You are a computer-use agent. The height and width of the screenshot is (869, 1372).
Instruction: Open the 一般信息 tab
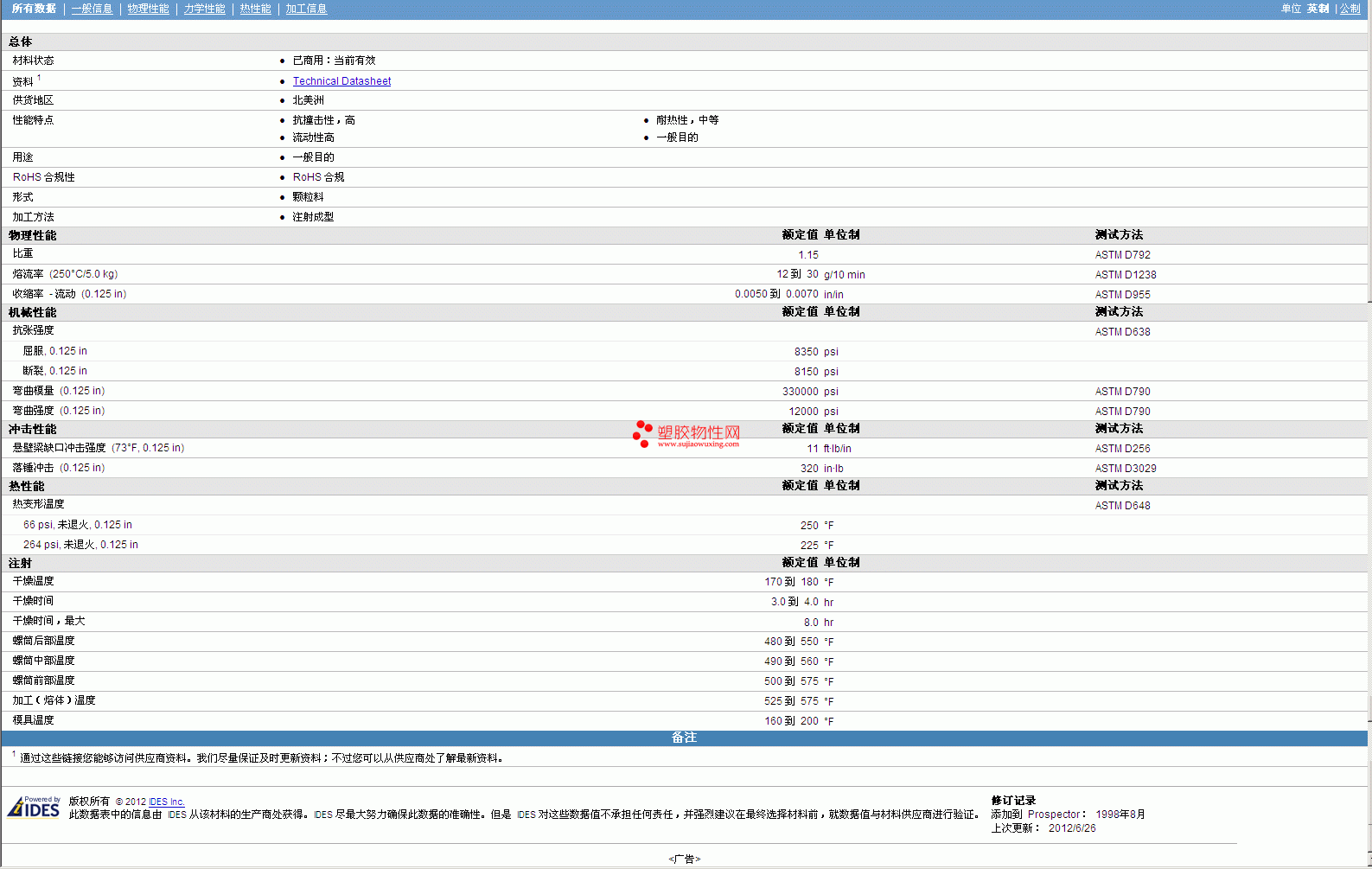pyautogui.click(x=92, y=9)
